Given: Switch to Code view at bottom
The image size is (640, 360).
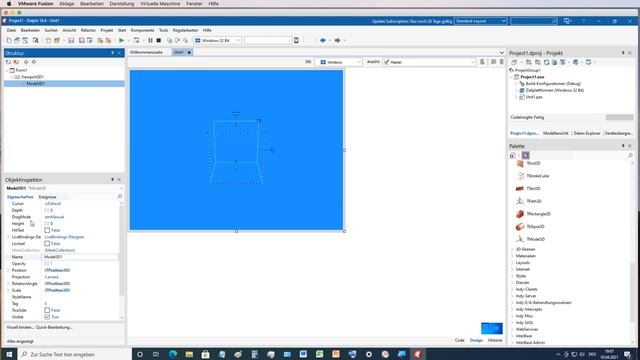Looking at the screenshot, I should (x=460, y=340).
